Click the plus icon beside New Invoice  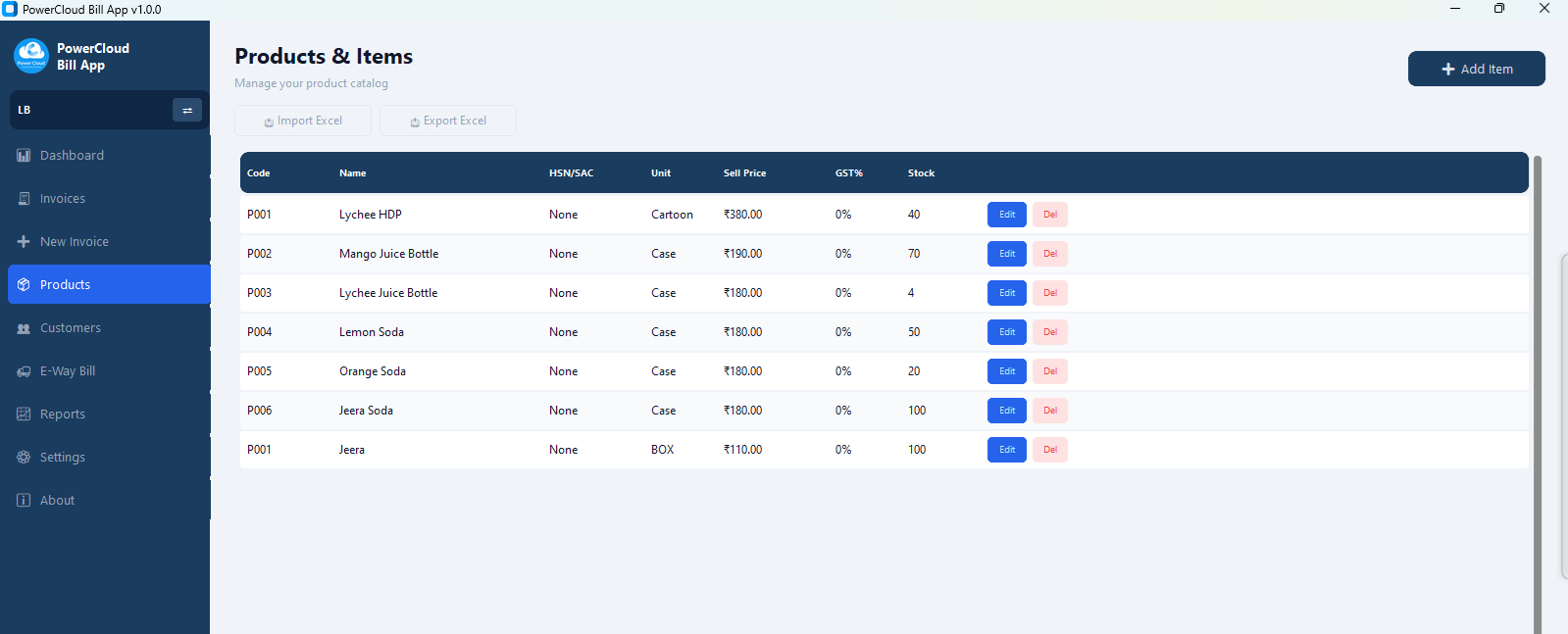pos(24,242)
